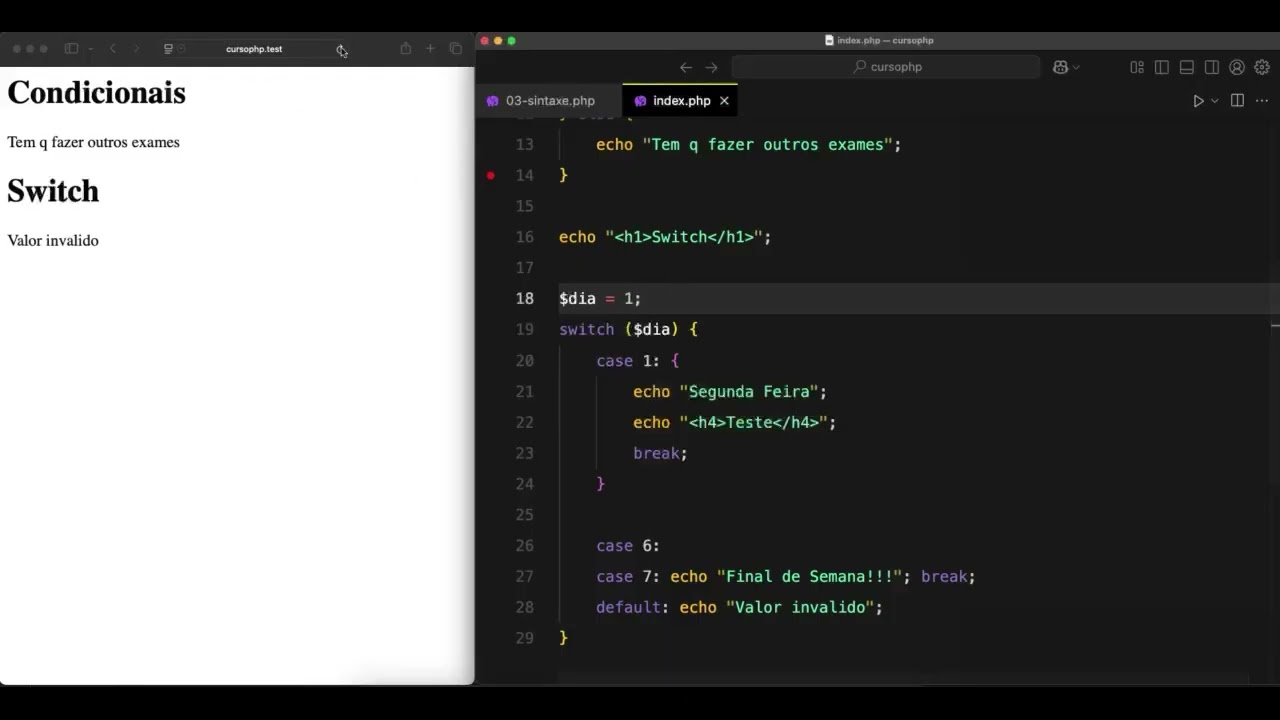This screenshot has width=1280, height=720.
Task: Click the cursophp.test address bar
Action: coord(254,49)
